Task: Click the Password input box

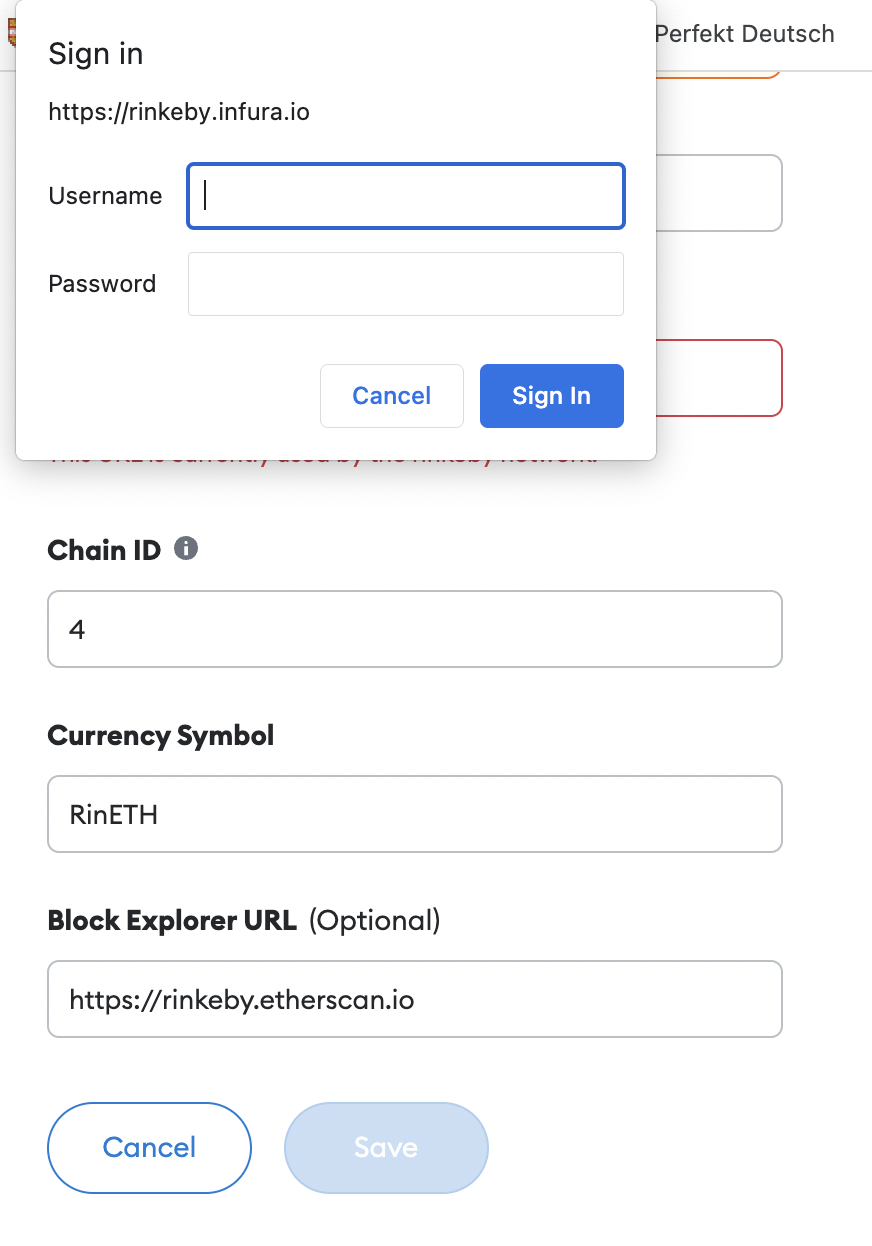Action: pos(406,284)
